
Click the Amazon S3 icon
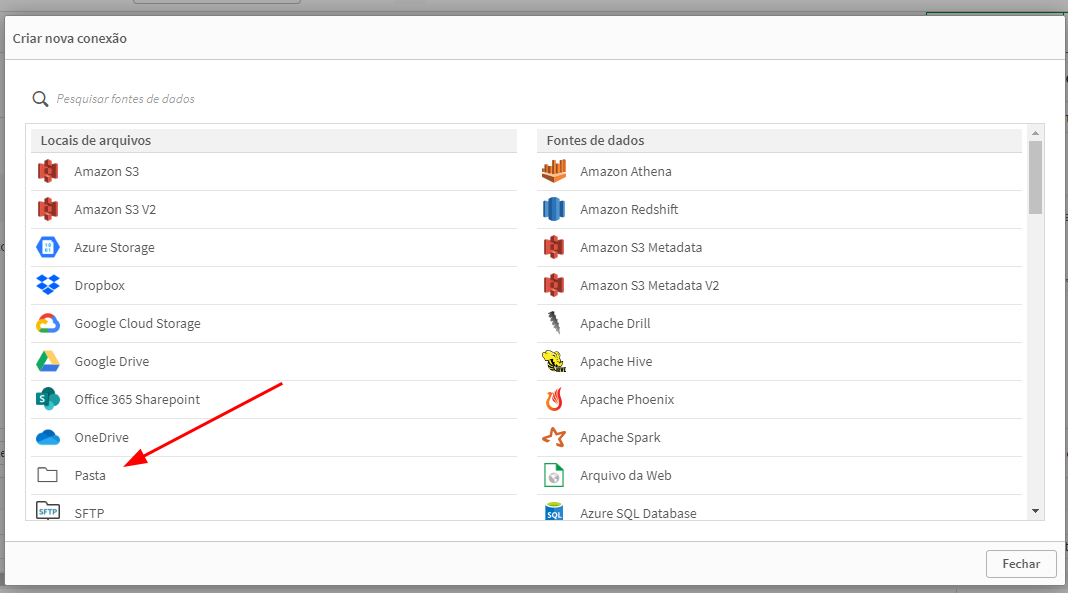[x=48, y=172]
